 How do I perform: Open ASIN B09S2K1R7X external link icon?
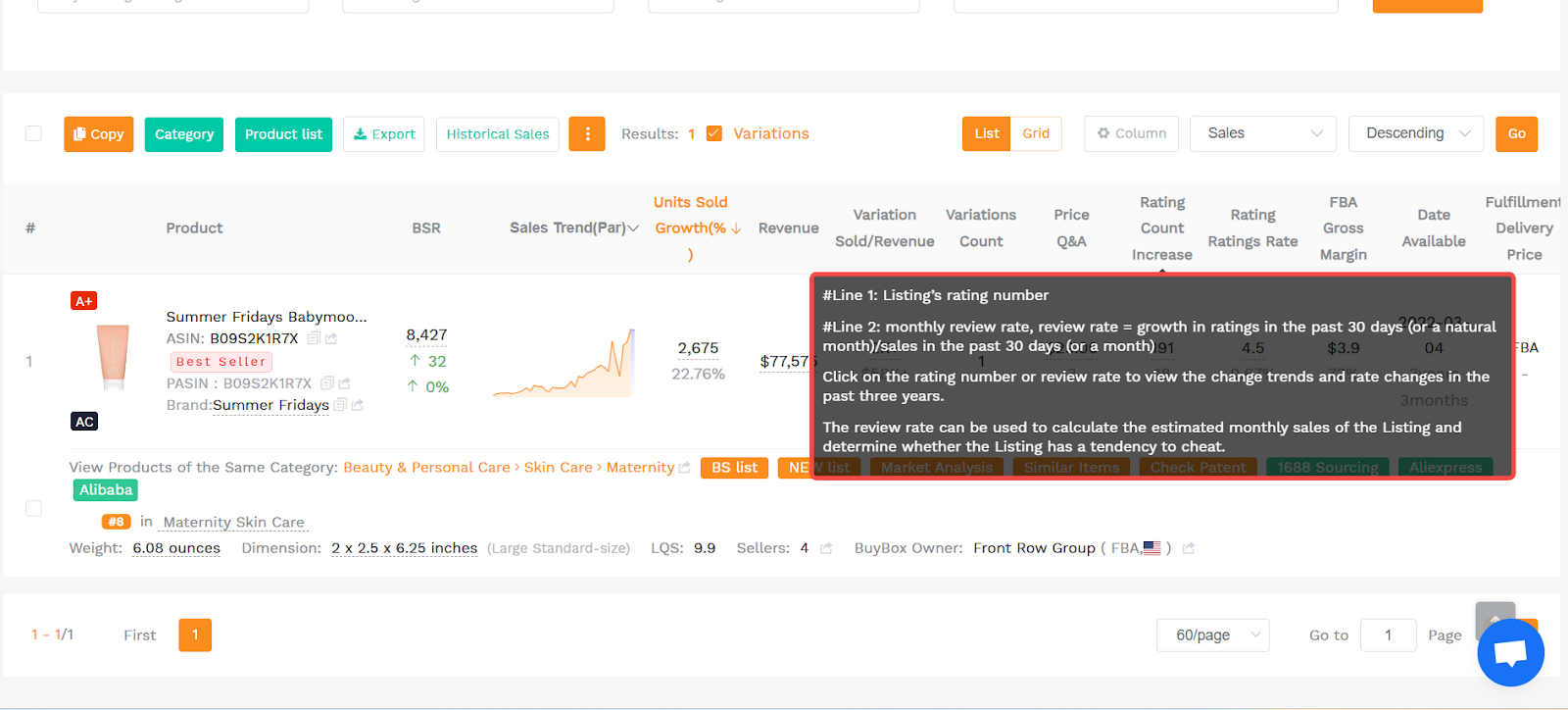(331, 338)
